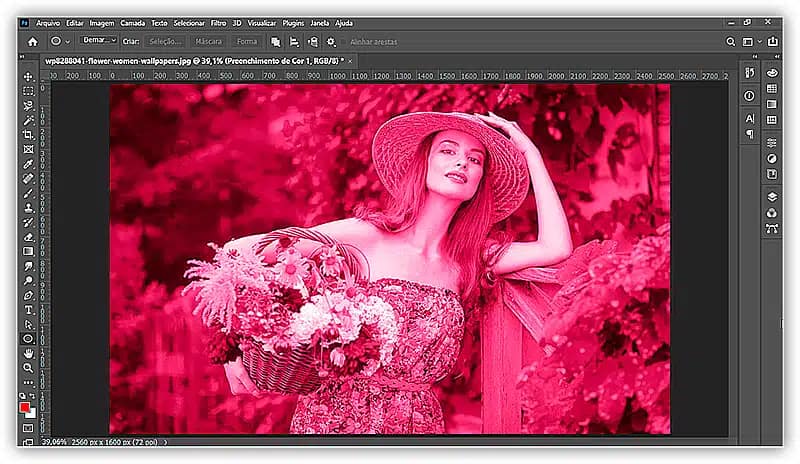Go to the Home screen
This screenshot has width=800, height=464.
click(x=33, y=42)
